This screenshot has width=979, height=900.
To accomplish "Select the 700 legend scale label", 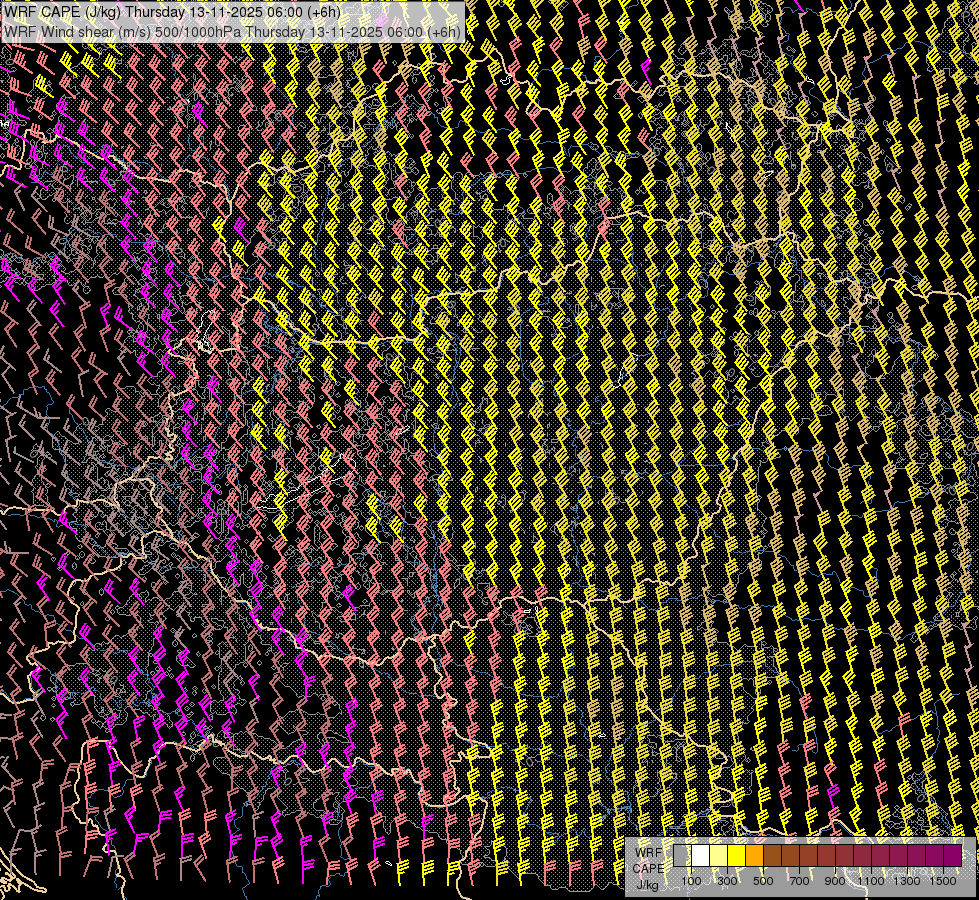I will pyautogui.click(x=799, y=881).
